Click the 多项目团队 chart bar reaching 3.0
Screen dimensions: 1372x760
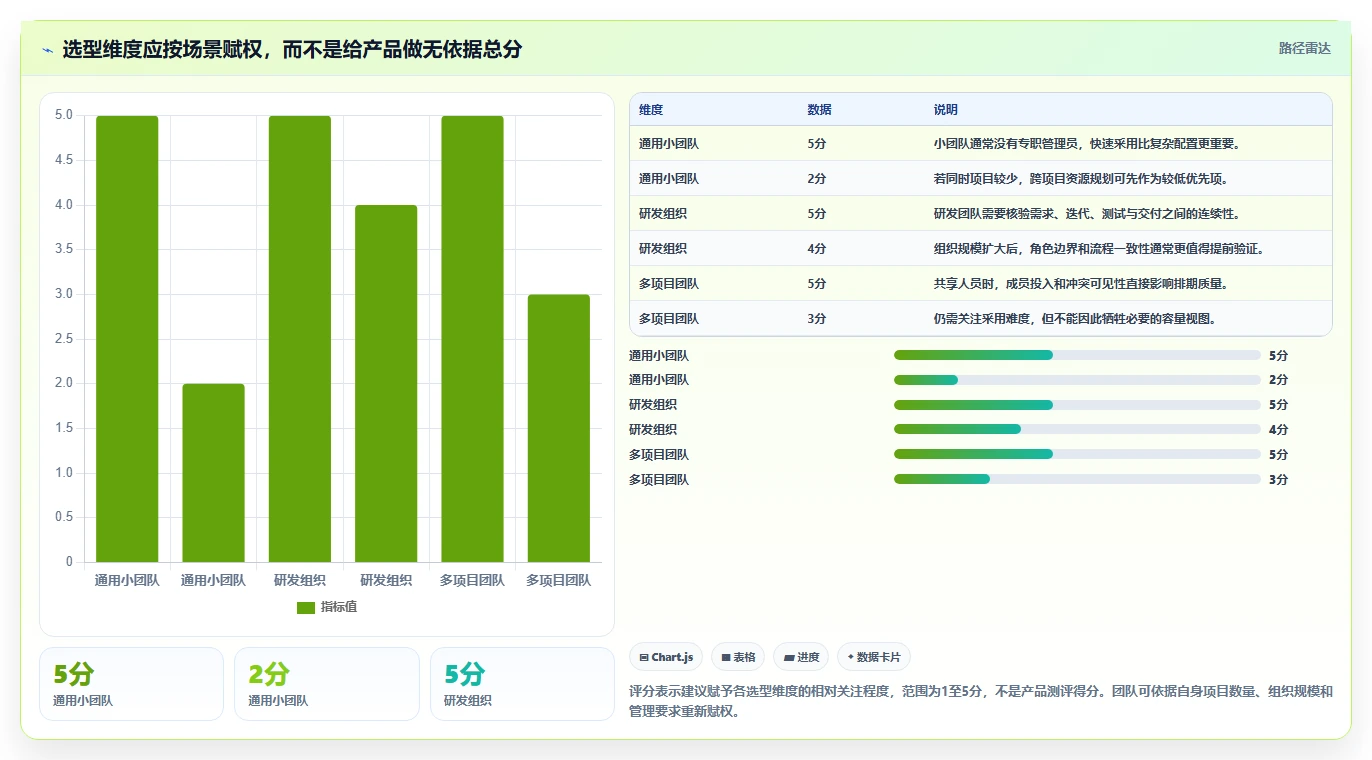(x=558, y=428)
